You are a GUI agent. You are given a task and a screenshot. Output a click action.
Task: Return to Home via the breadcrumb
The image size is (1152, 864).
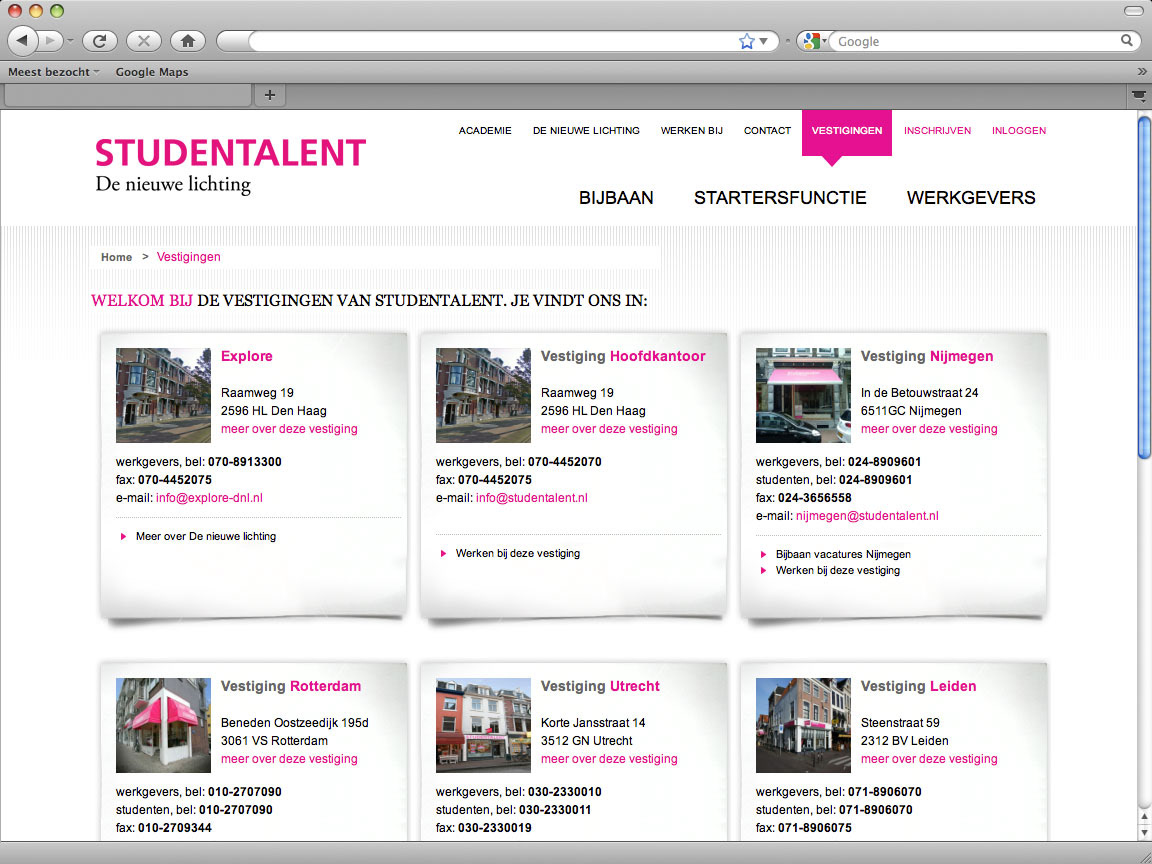click(116, 257)
